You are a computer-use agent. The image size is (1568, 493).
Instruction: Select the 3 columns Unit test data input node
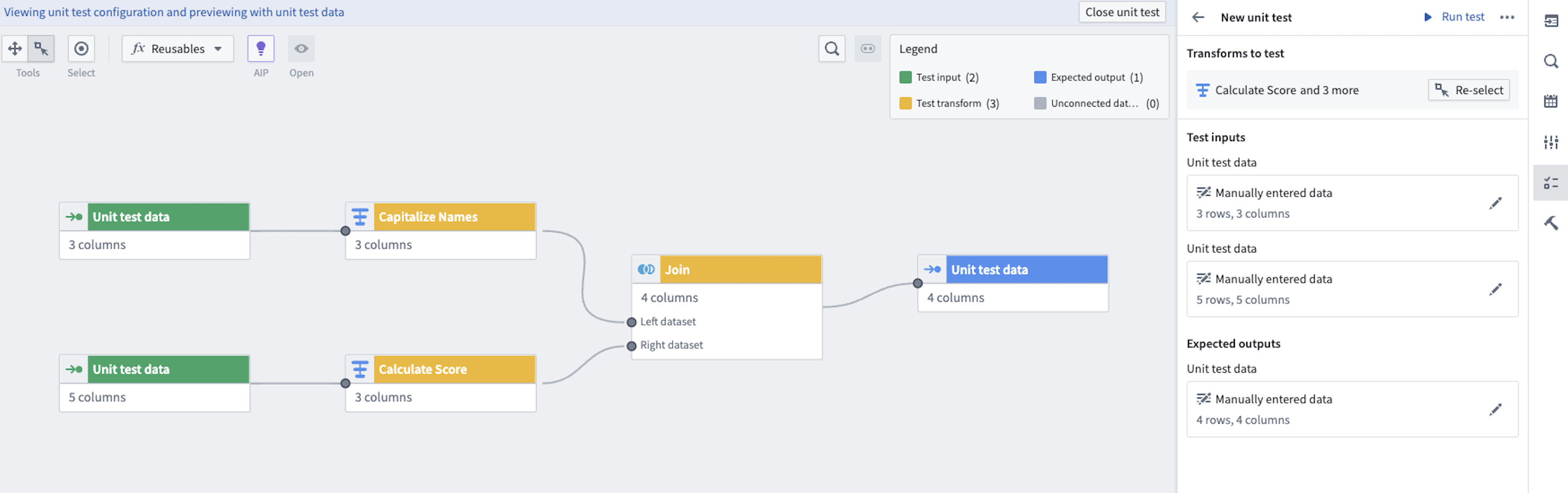pos(155,231)
